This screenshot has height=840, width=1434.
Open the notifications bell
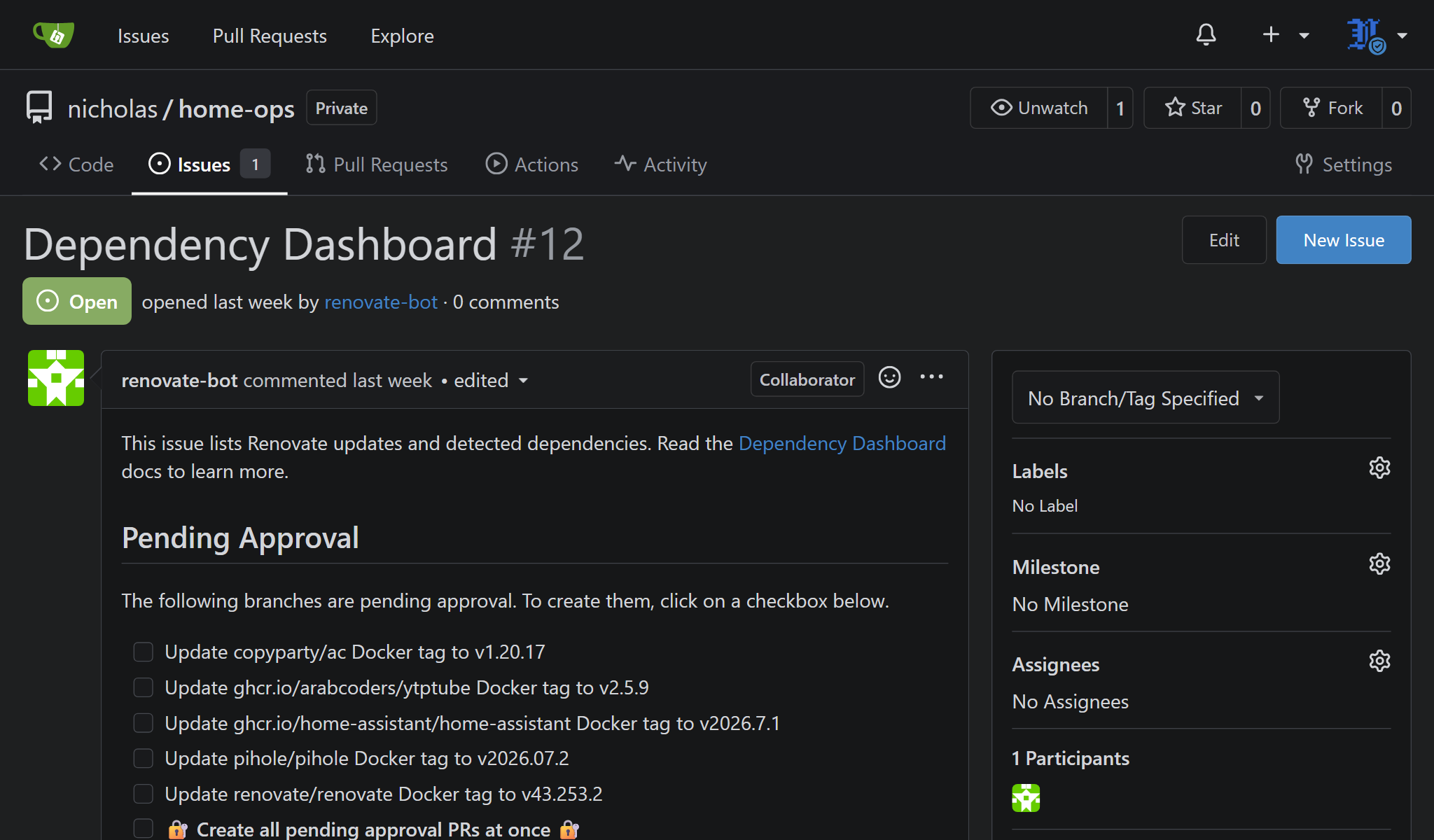[x=1206, y=35]
